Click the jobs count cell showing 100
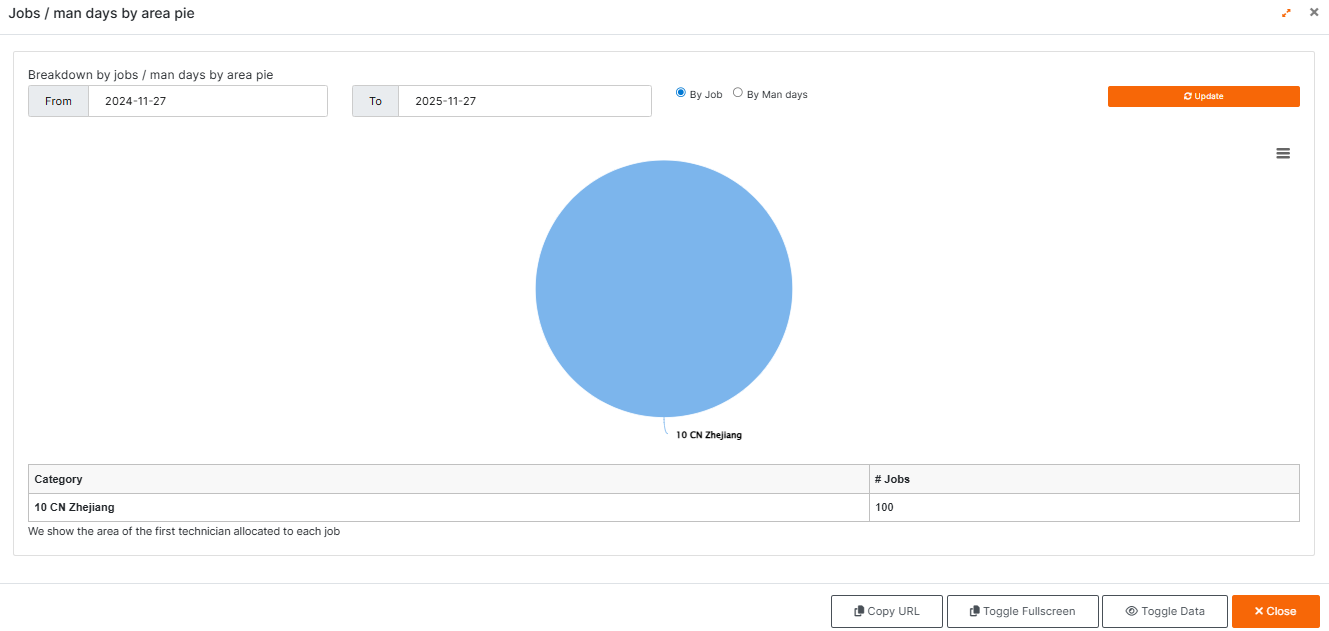 point(884,507)
